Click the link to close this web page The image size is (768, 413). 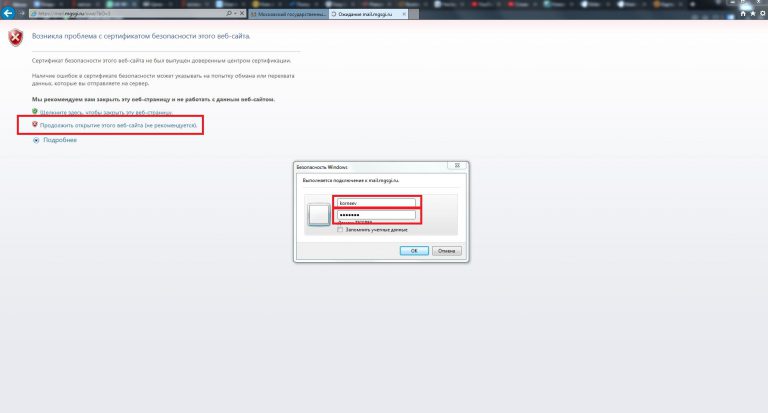click(x=106, y=113)
